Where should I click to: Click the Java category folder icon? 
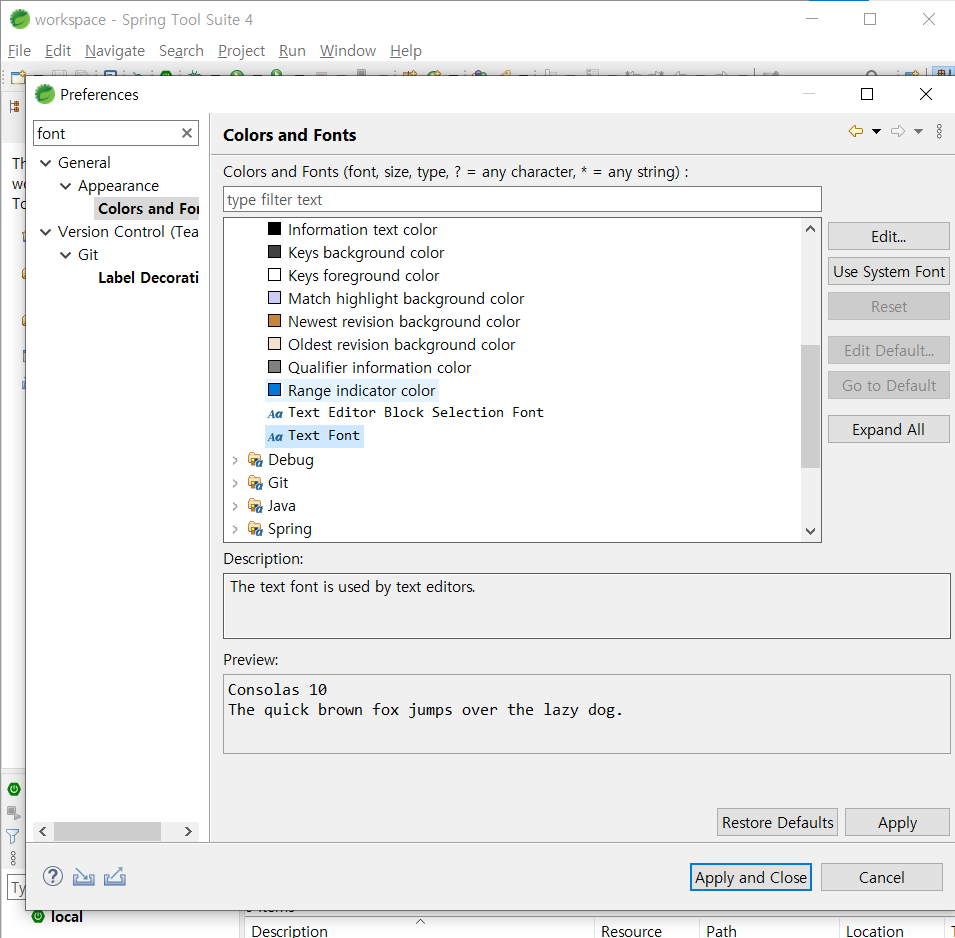255,506
